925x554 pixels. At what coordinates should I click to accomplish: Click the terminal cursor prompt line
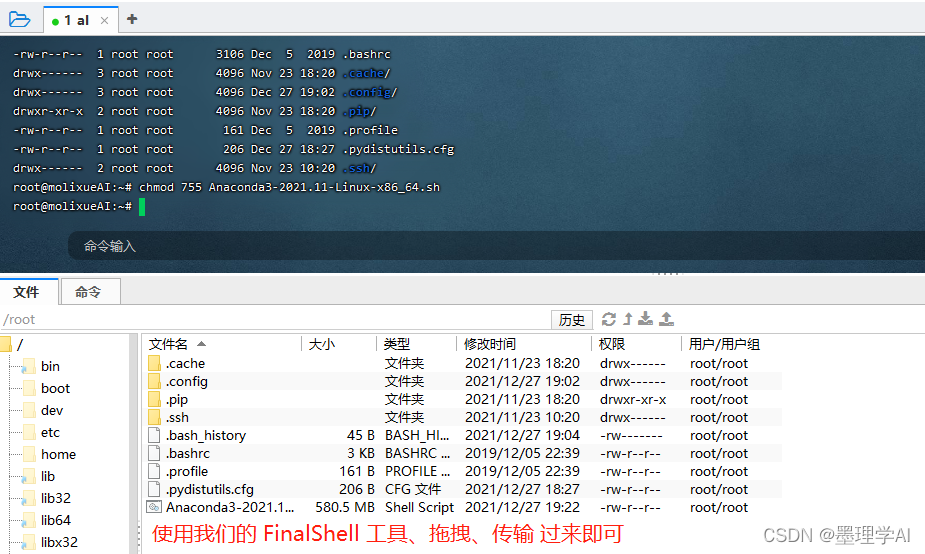point(79,206)
